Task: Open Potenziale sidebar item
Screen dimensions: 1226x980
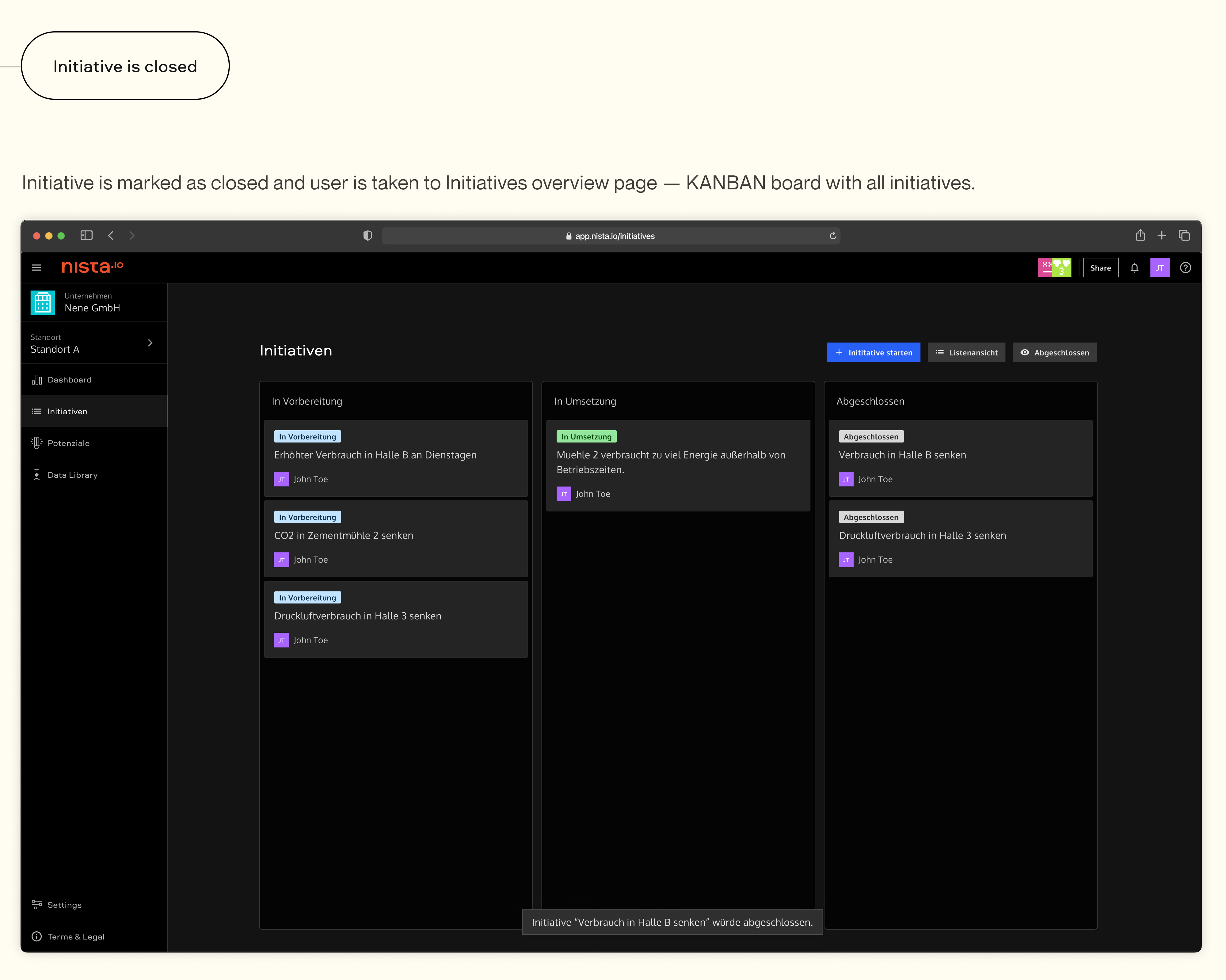Action: [x=68, y=443]
